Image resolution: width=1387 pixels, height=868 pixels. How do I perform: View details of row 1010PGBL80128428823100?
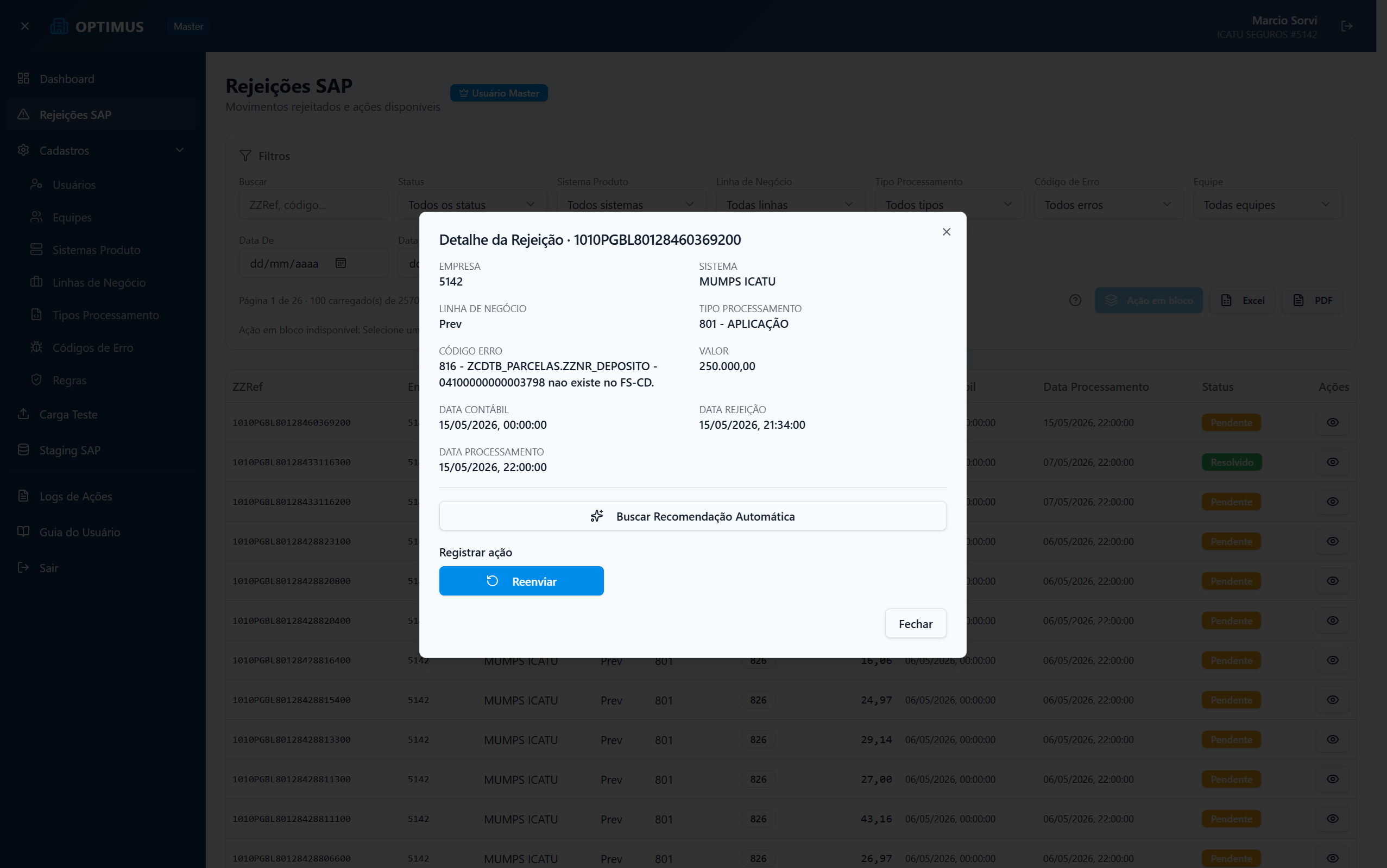pyautogui.click(x=1333, y=541)
